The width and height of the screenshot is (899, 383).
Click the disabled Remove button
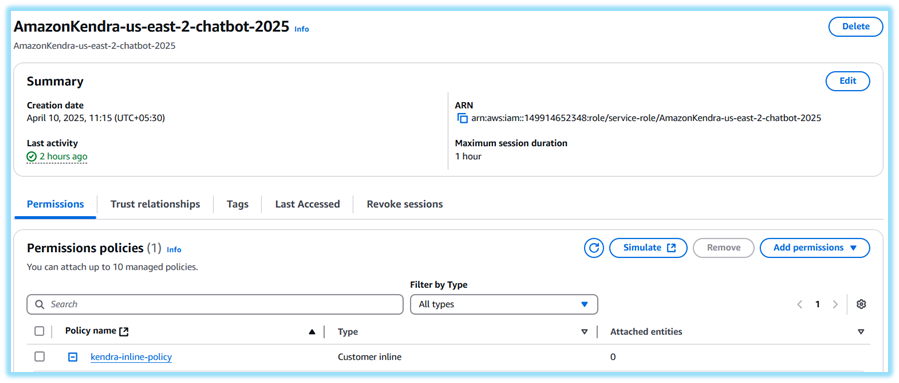[x=724, y=248]
